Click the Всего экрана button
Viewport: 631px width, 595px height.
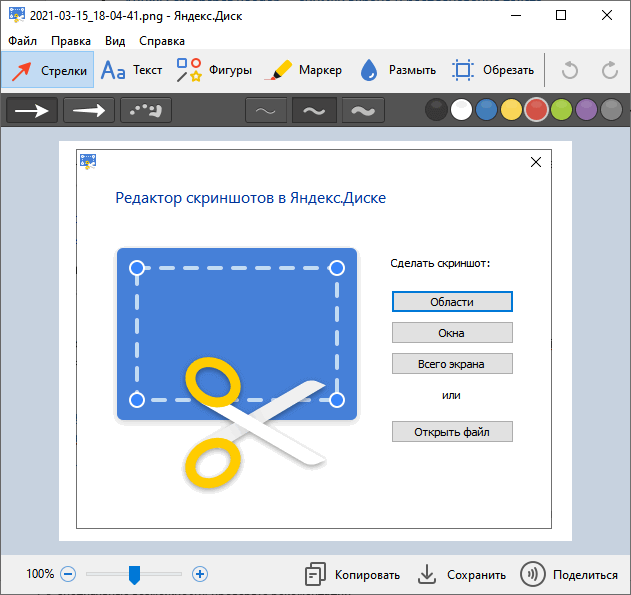(452, 364)
